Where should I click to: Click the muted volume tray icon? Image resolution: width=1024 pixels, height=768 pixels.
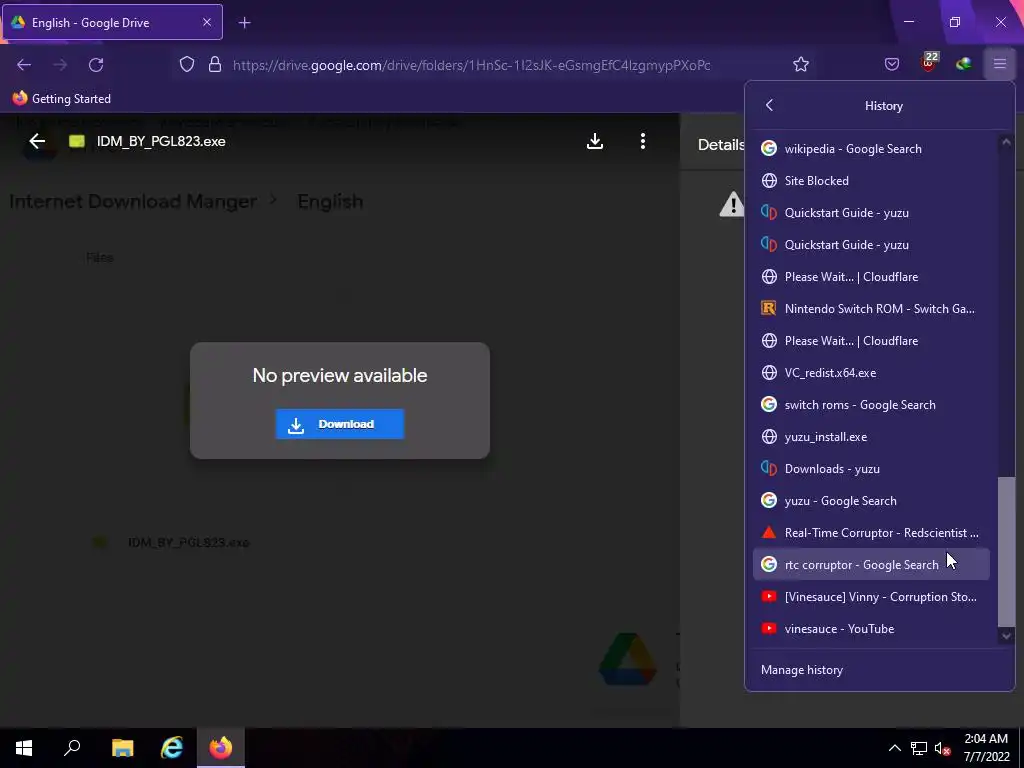(942, 748)
